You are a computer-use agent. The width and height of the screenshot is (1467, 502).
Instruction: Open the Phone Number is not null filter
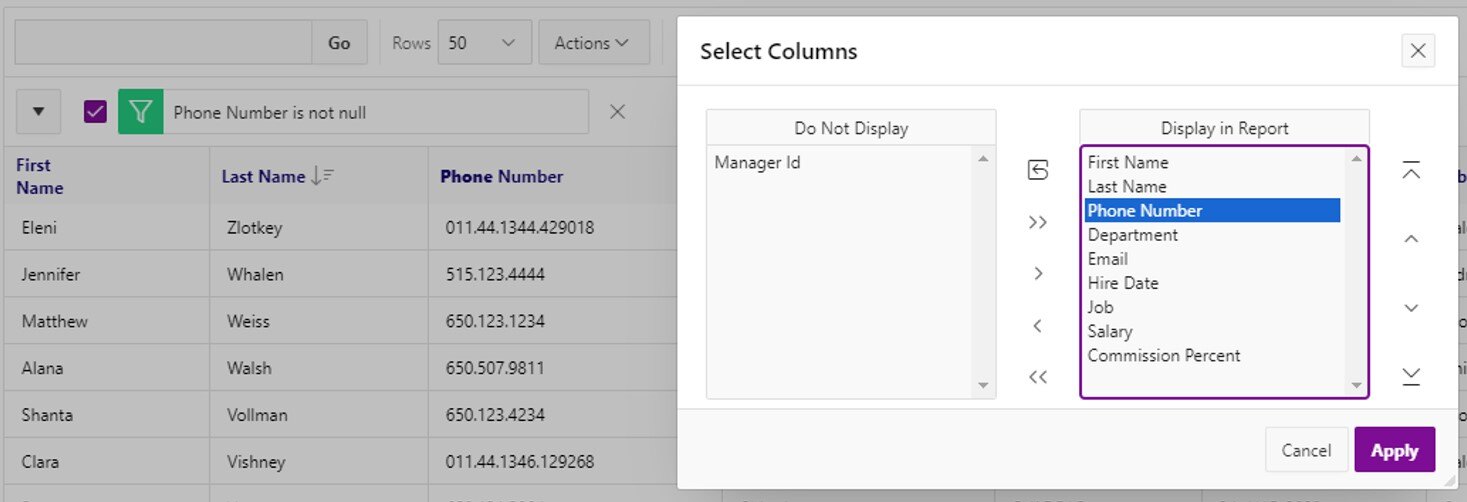[270, 113]
